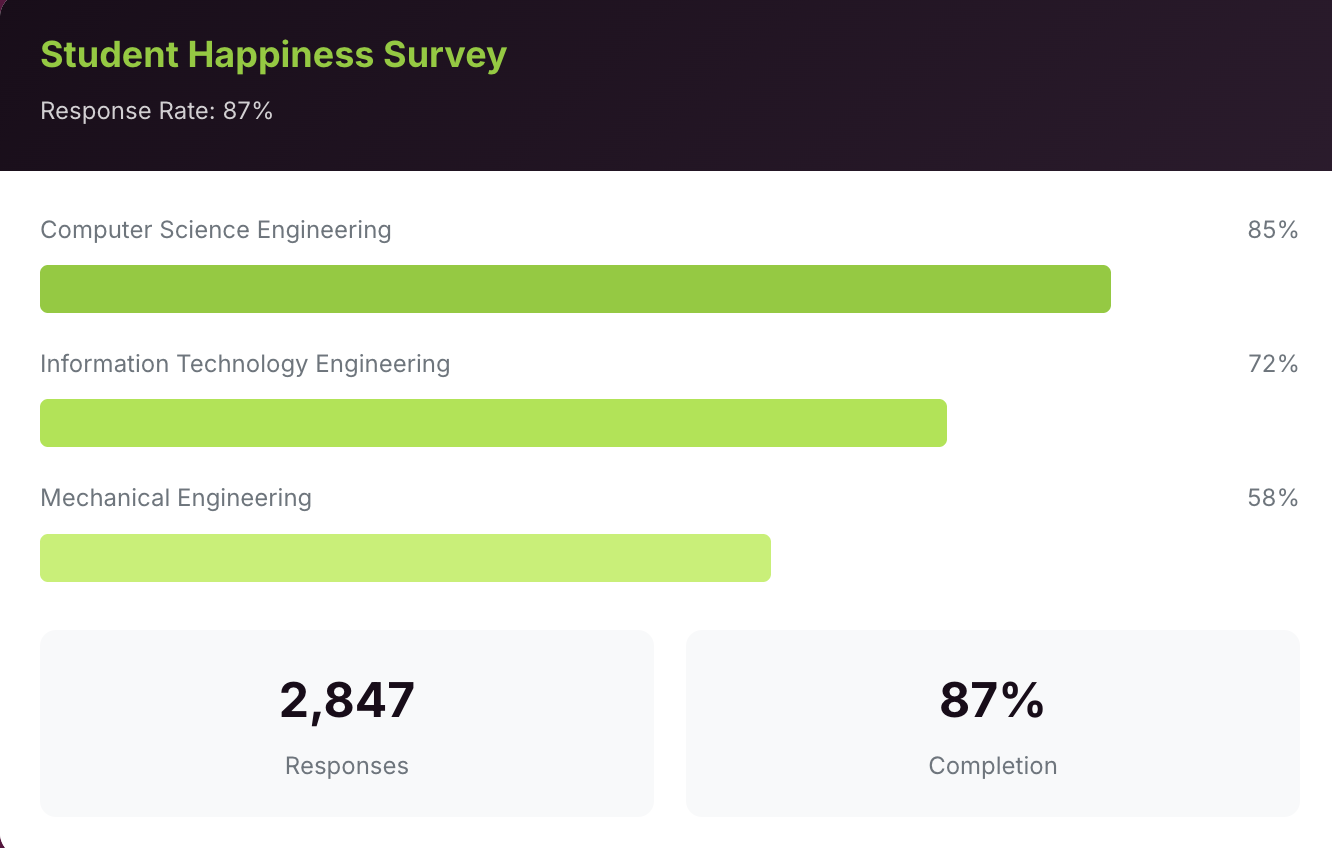Click the 2,847 statistic value
This screenshot has width=1332, height=848.
[x=347, y=700]
